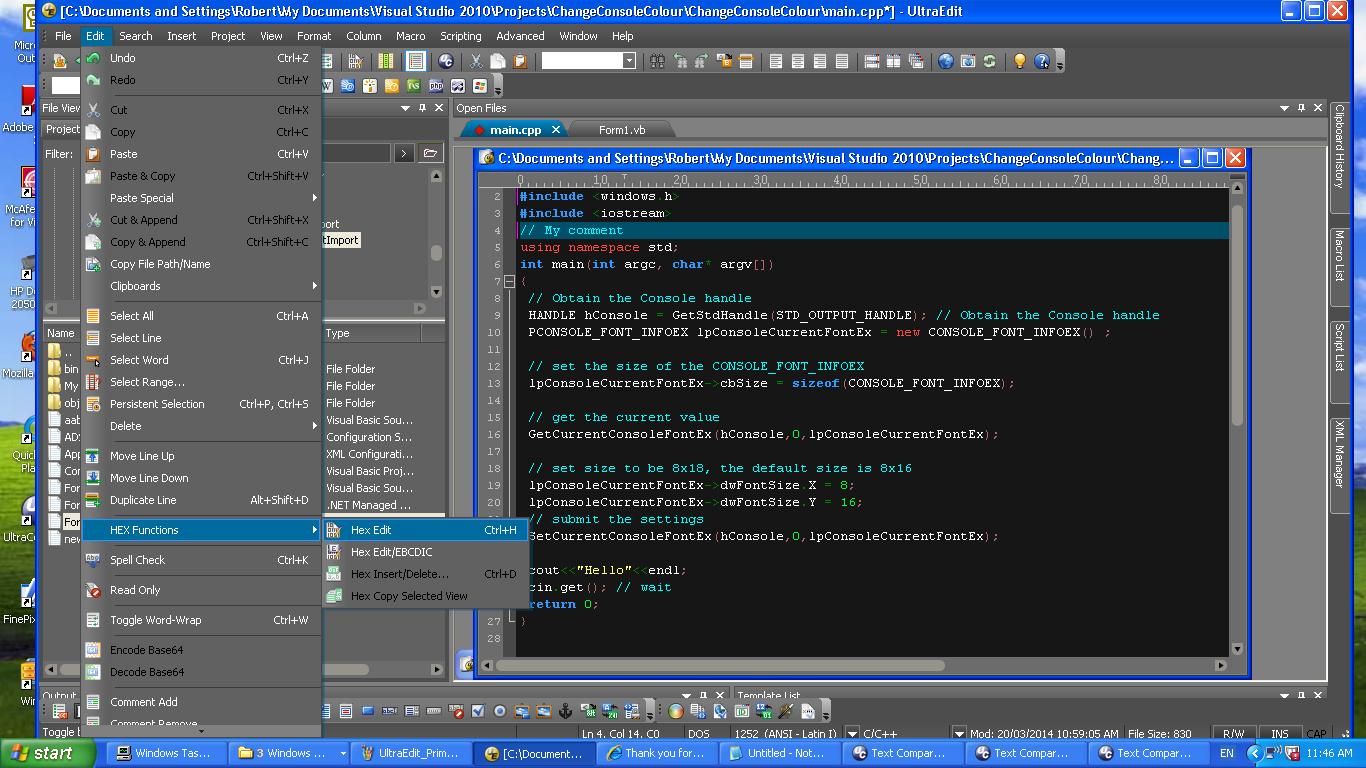This screenshot has width=1366, height=768.
Task: Click the scissors Cut icon in the toolbar
Action: click(x=476, y=62)
